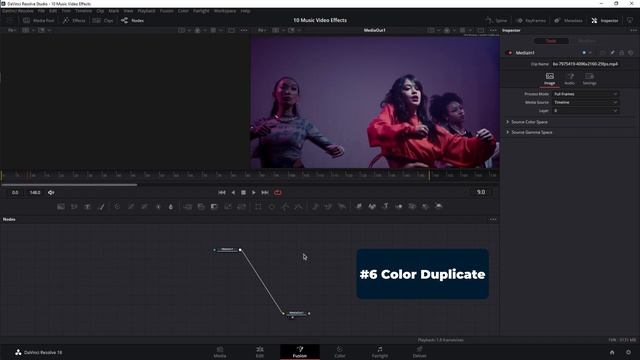
Task: Click the current frame field showing 9.0
Action: click(x=481, y=192)
